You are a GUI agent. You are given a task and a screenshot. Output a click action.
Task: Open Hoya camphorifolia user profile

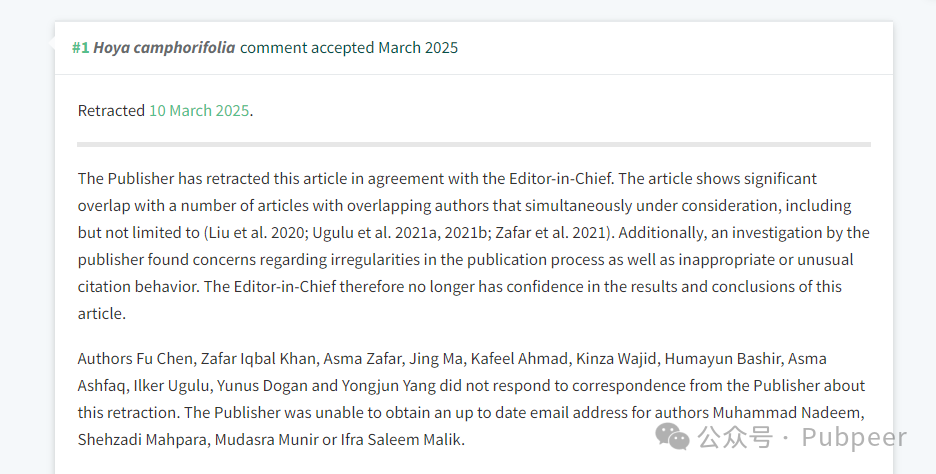click(164, 48)
